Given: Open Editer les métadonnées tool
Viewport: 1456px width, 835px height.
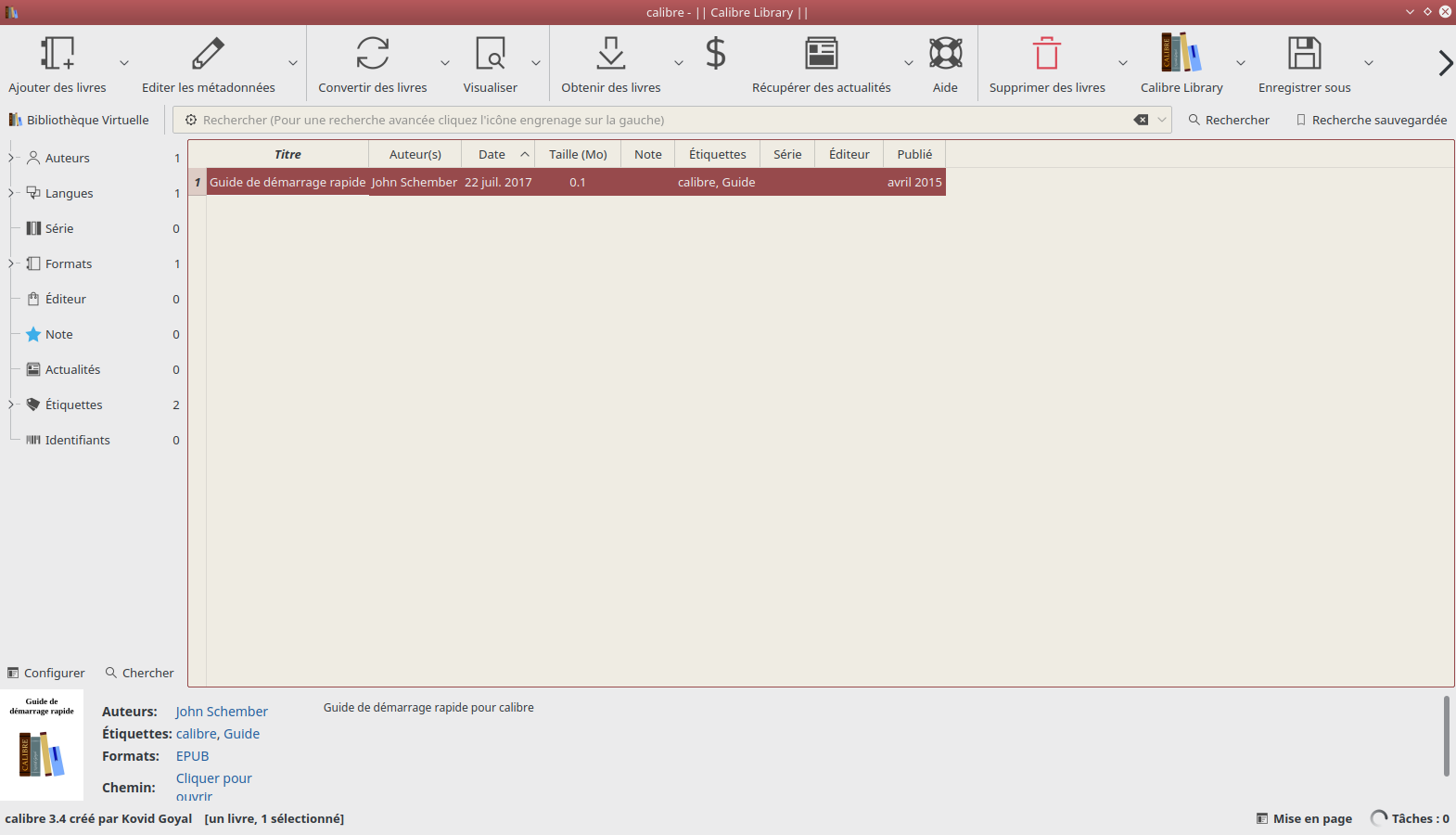Looking at the screenshot, I should [x=208, y=53].
